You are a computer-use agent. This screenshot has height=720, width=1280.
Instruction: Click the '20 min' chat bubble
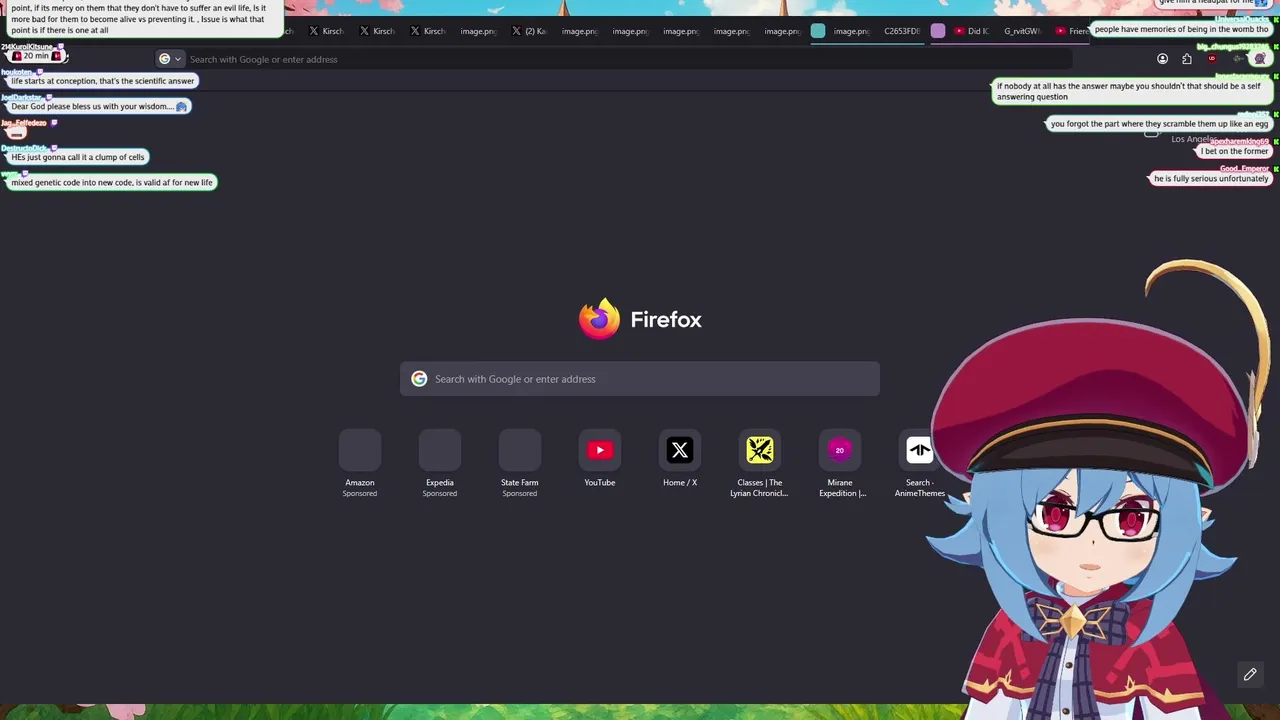coord(36,56)
